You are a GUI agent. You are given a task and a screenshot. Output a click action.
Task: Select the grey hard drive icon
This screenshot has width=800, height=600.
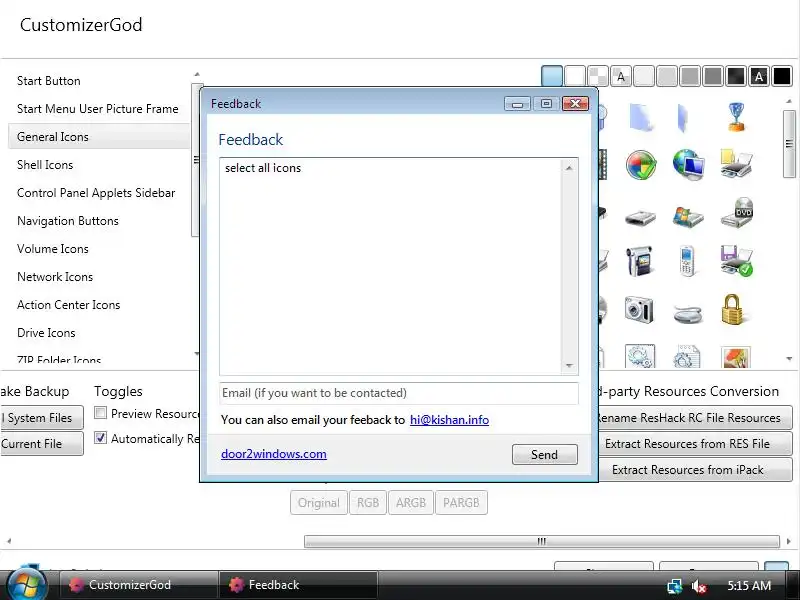click(x=640, y=218)
